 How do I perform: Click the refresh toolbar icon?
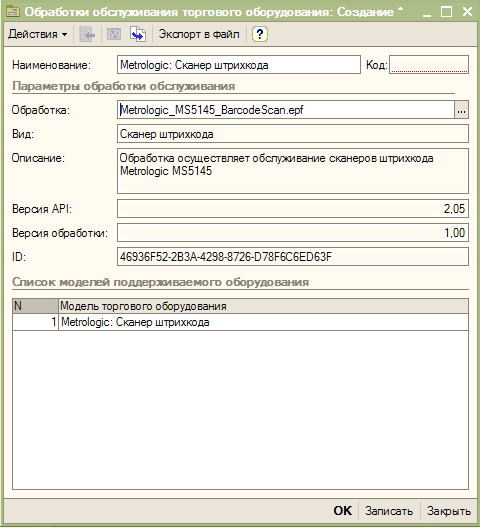(114, 34)
